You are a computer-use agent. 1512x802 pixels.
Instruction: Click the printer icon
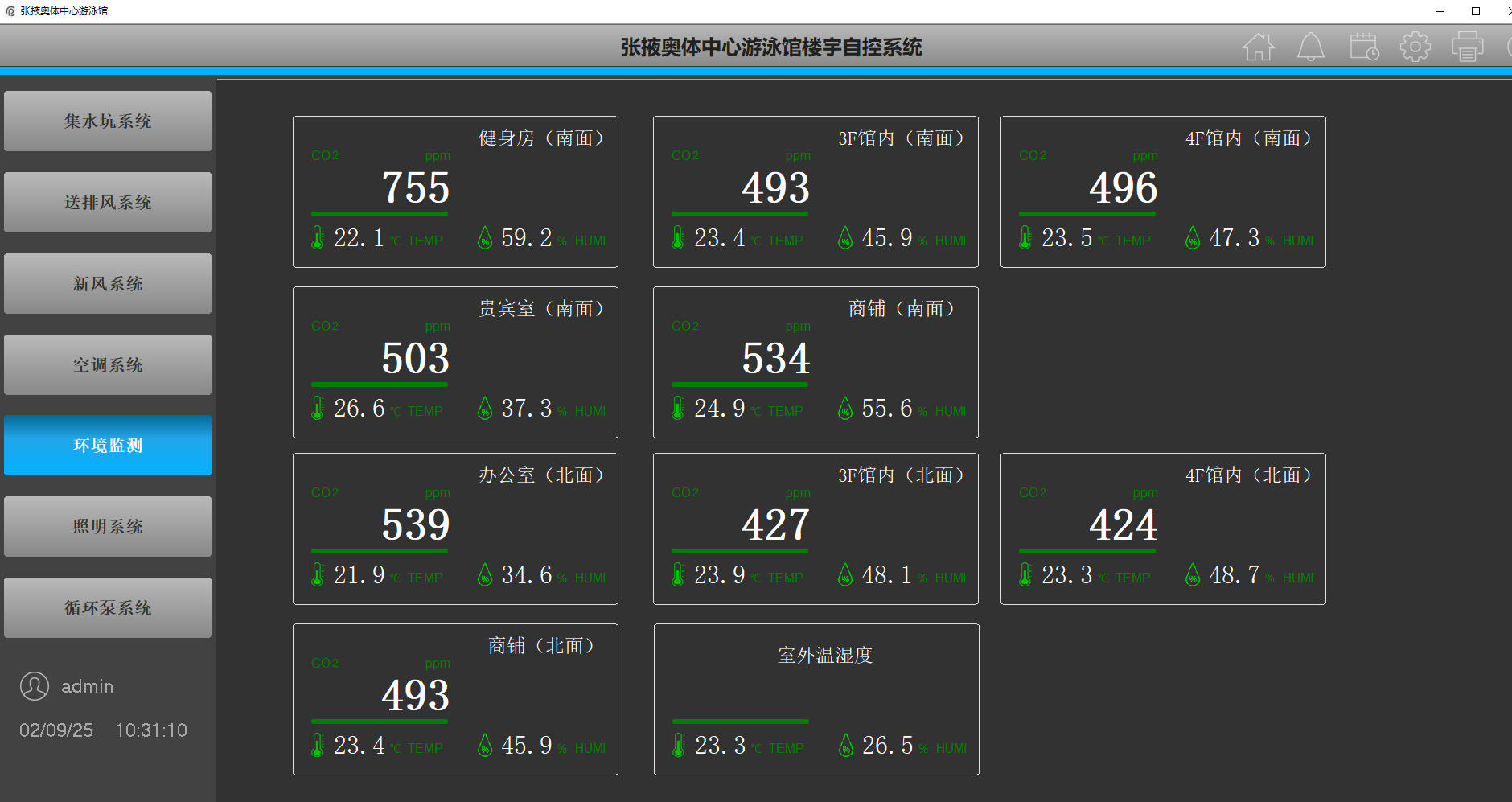click(1467, 47)
